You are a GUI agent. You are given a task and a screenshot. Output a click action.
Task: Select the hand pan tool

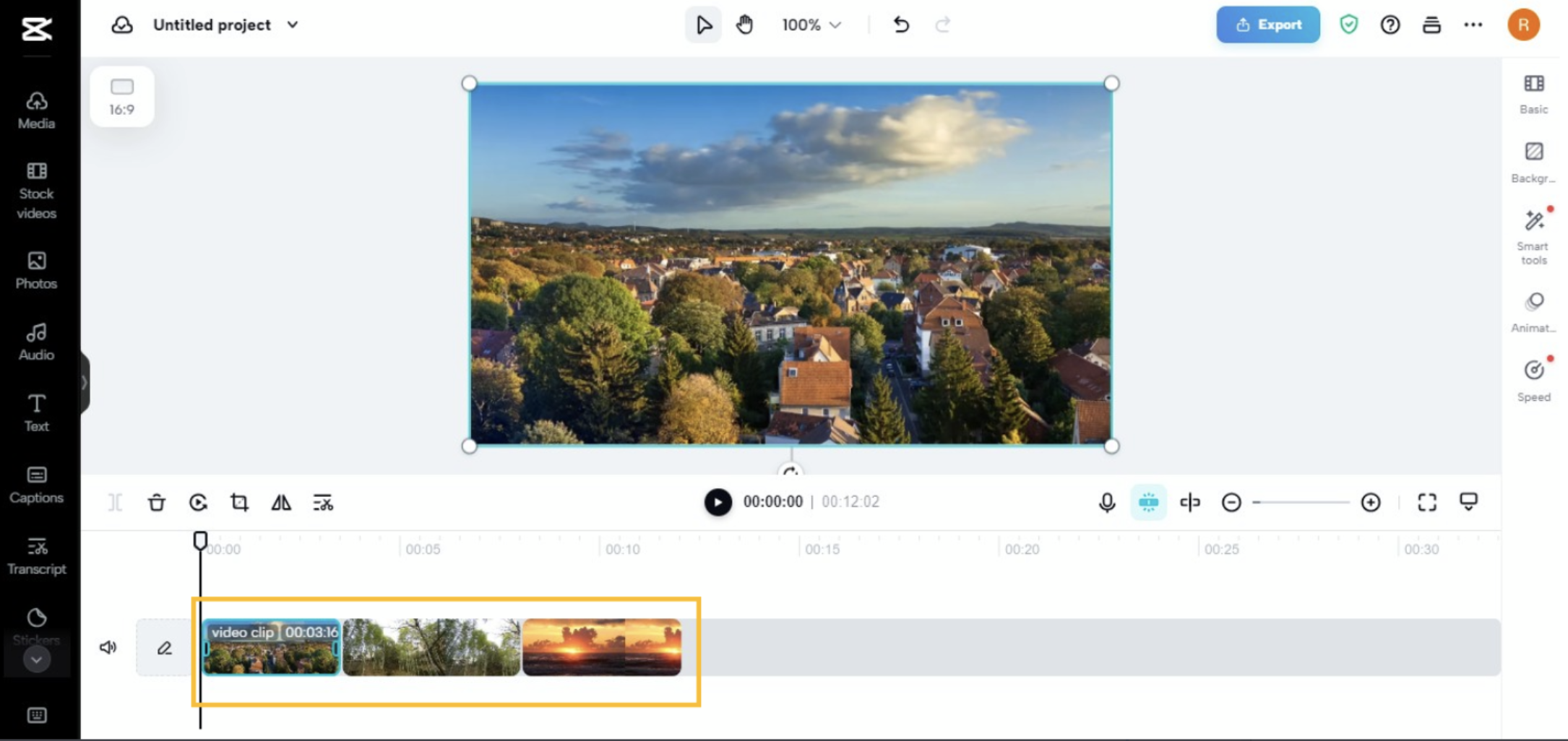(x=744, y=25)
